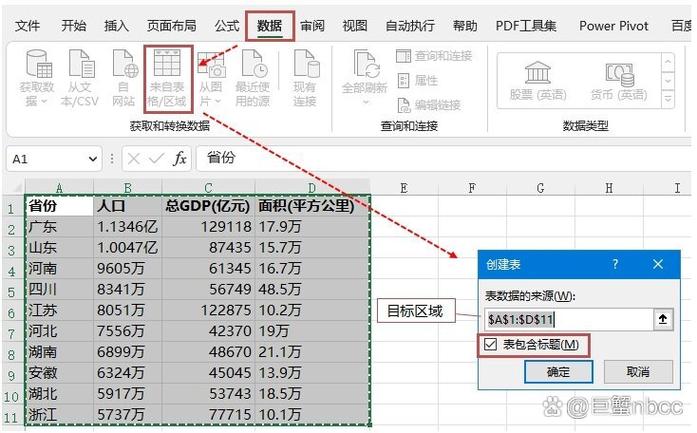Select the cell 6899万

[x=128, y=352]
